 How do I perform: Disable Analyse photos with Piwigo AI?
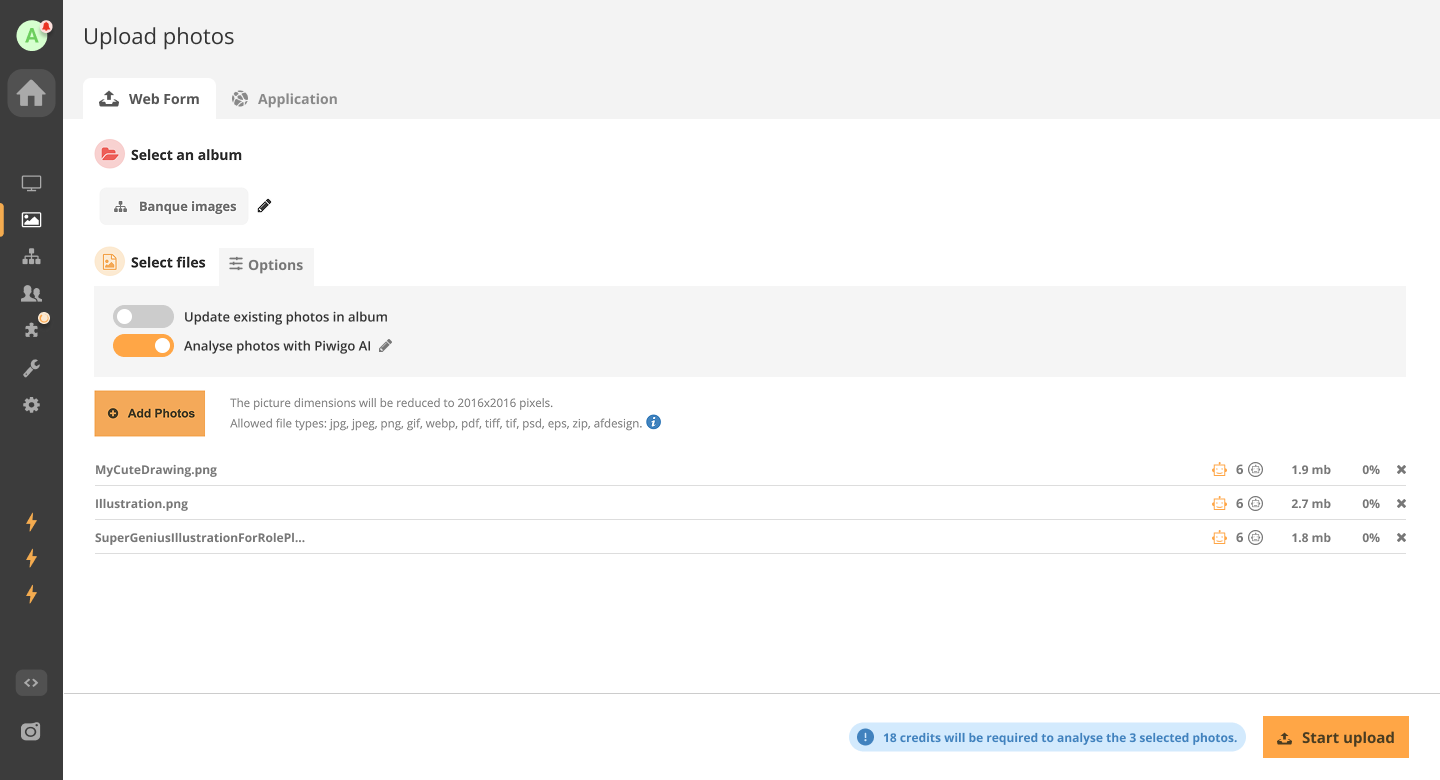[143, 346]
